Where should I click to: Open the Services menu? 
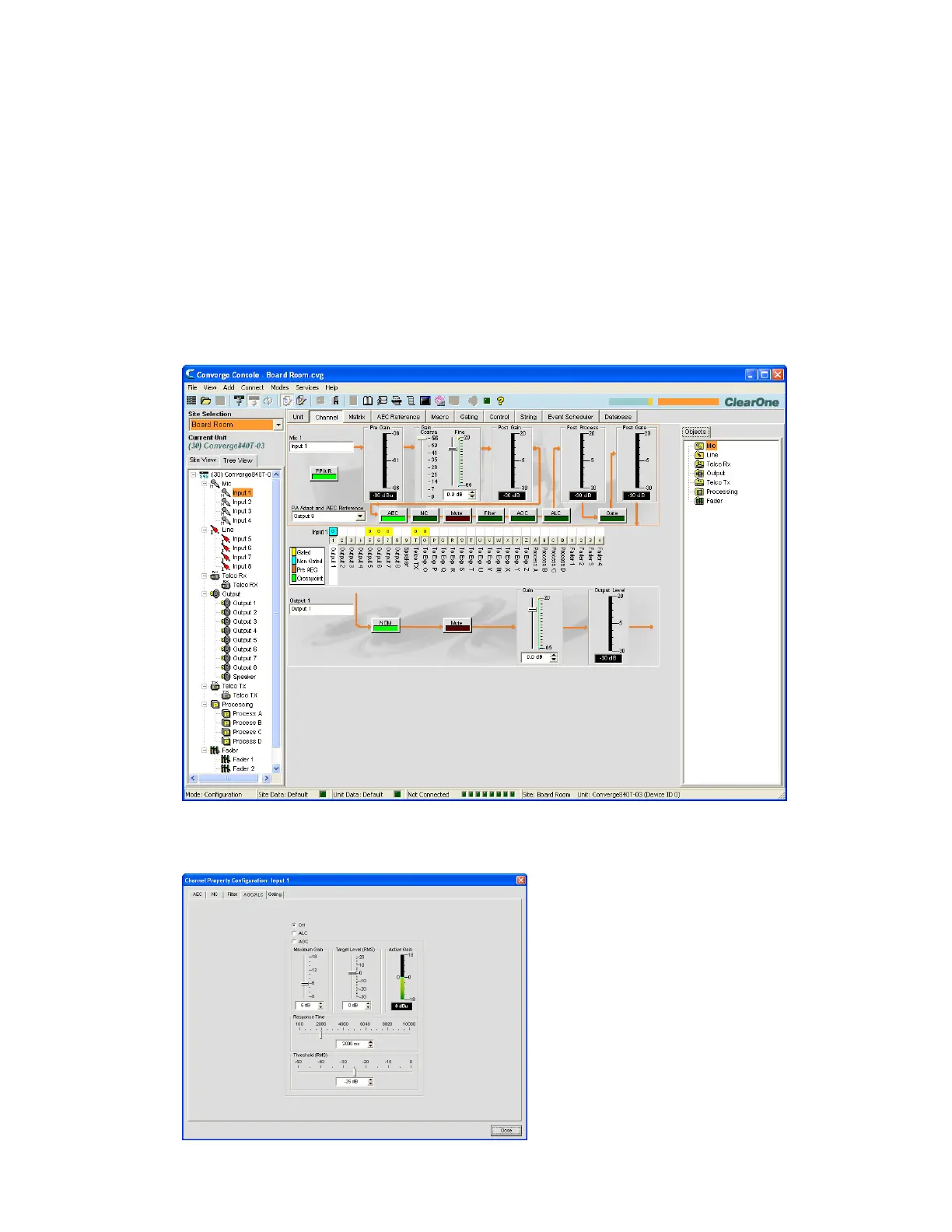point(306,387)
